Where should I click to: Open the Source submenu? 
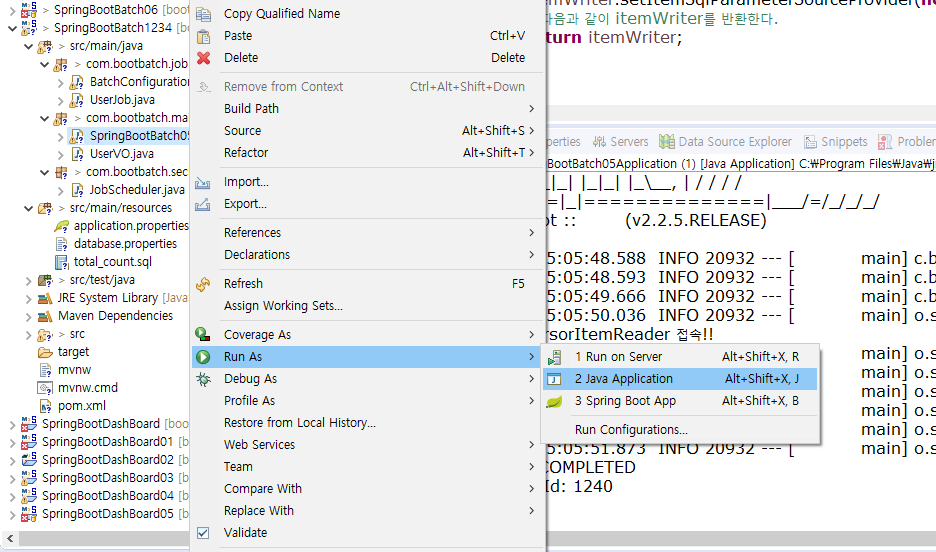[x=368, y=131]
